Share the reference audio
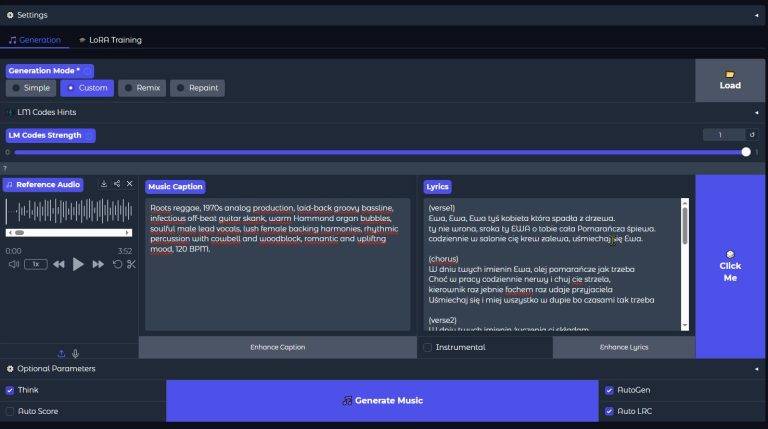This screenshot has width=768, height=429. (x=117, y=184)
